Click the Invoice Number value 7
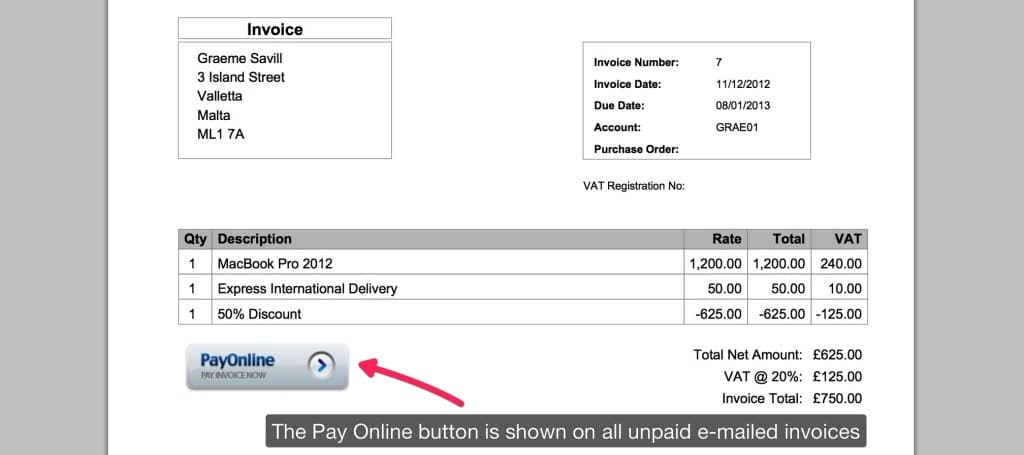 click(x=719, y=62)
